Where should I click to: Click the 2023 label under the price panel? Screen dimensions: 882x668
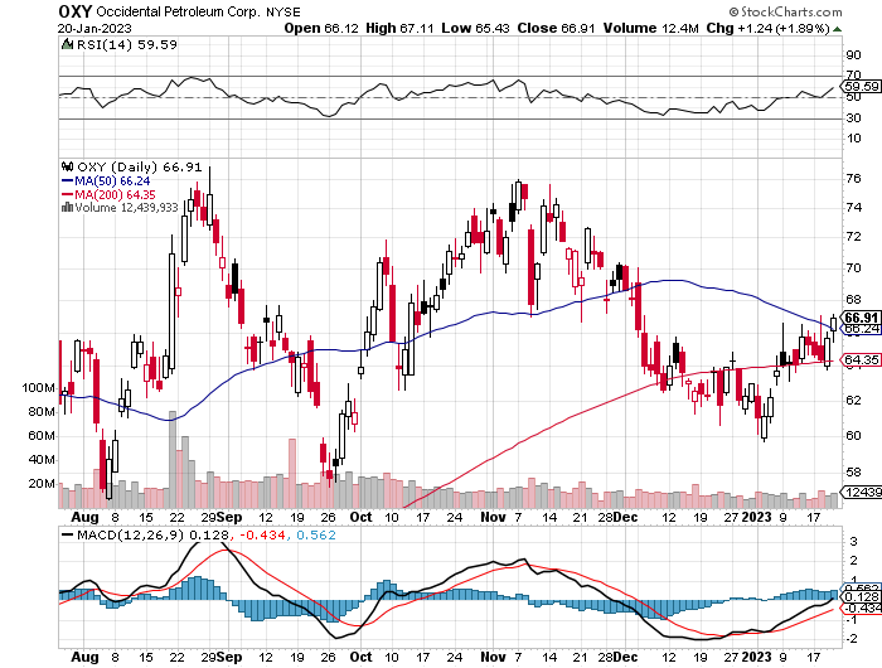pyautogui.click(x=757, y=517)
